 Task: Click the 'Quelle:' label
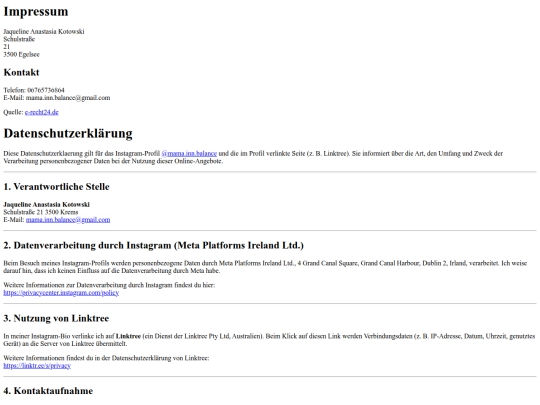tap(13, 112)
